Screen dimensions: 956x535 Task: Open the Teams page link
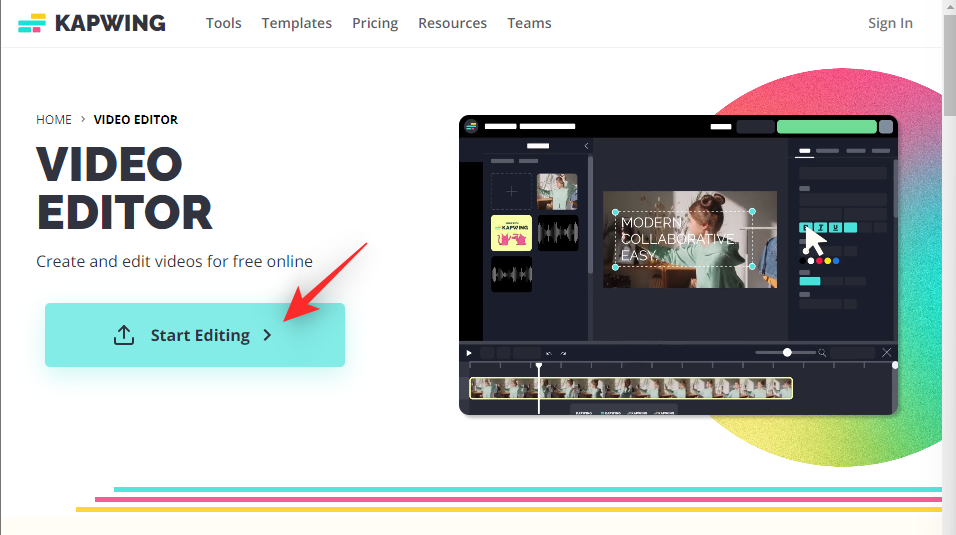(x=529, y=23)
